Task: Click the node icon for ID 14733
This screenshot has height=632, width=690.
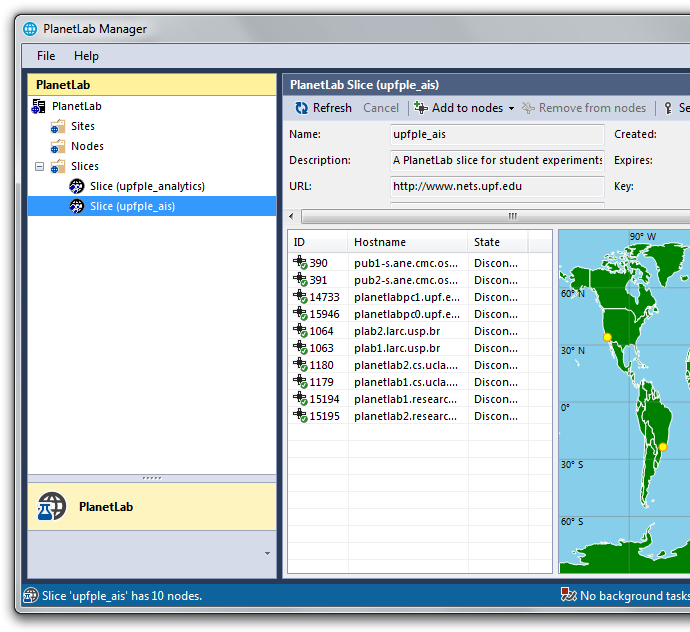Action: 300,297
